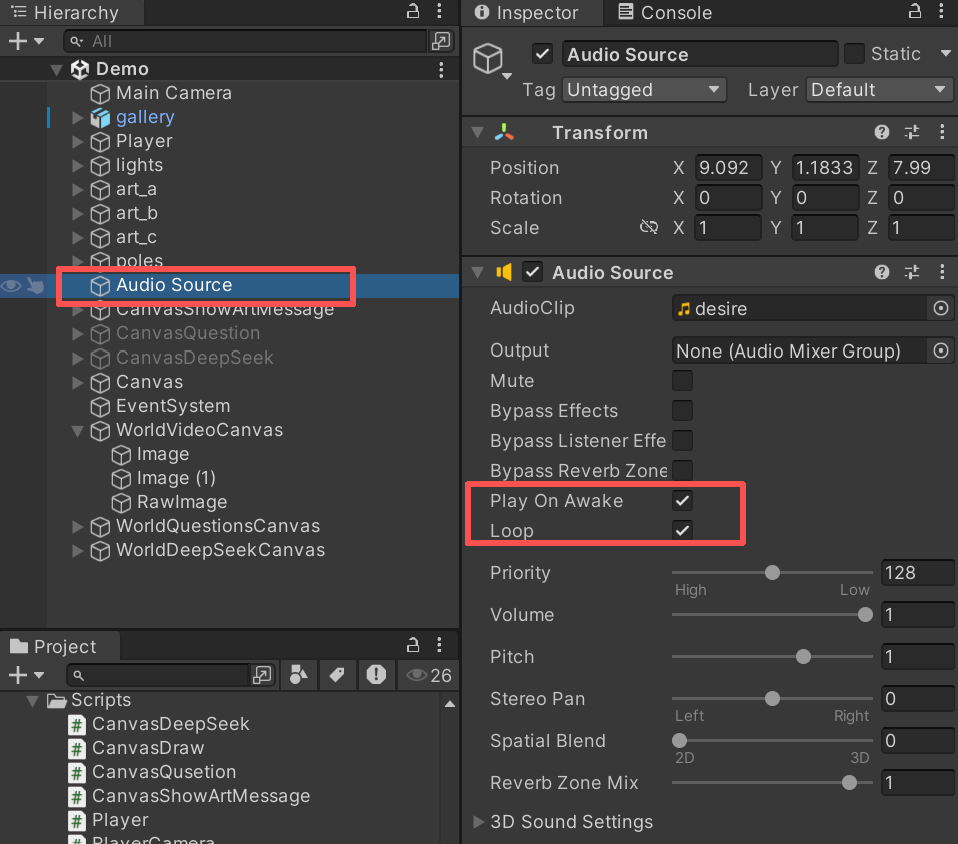
Task: Click Position X field
Action: 728,167
